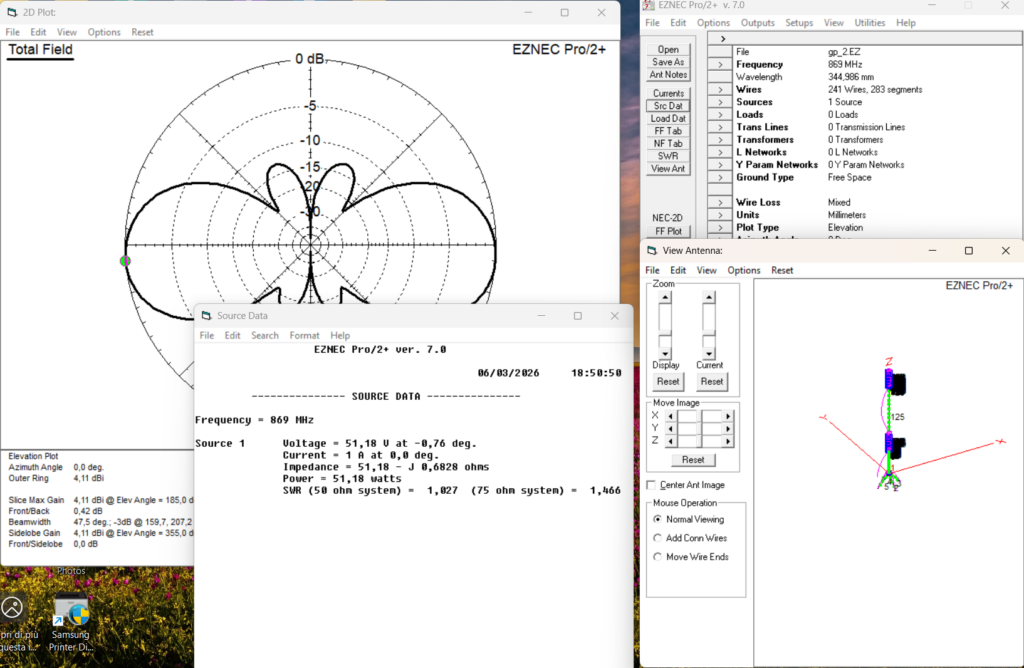Open the Samsung Printer desktop shortcut

(x=71, y=611)
